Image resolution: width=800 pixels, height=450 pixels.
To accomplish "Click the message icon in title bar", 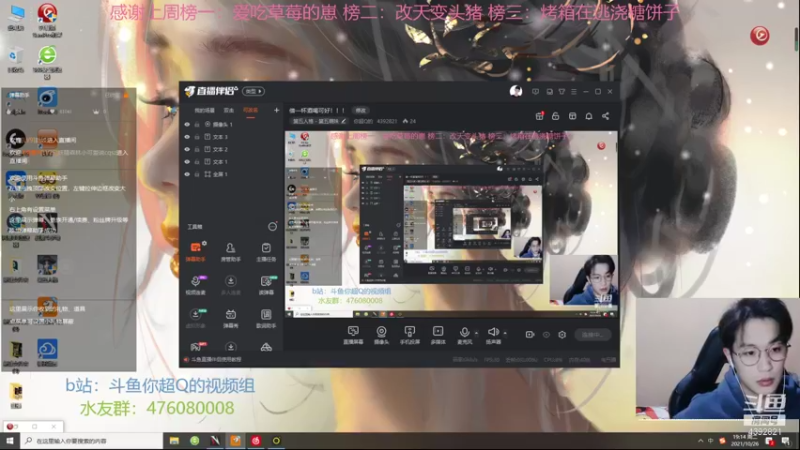I will pos(535,92).
